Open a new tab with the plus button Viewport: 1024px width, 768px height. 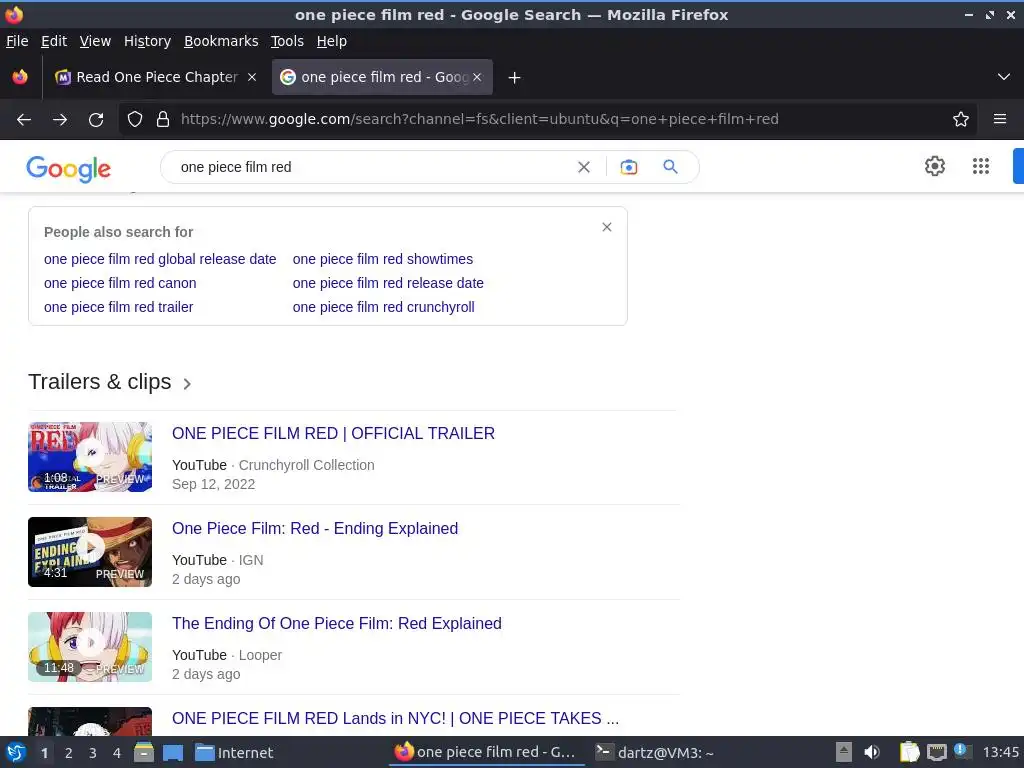coord(515,78)
